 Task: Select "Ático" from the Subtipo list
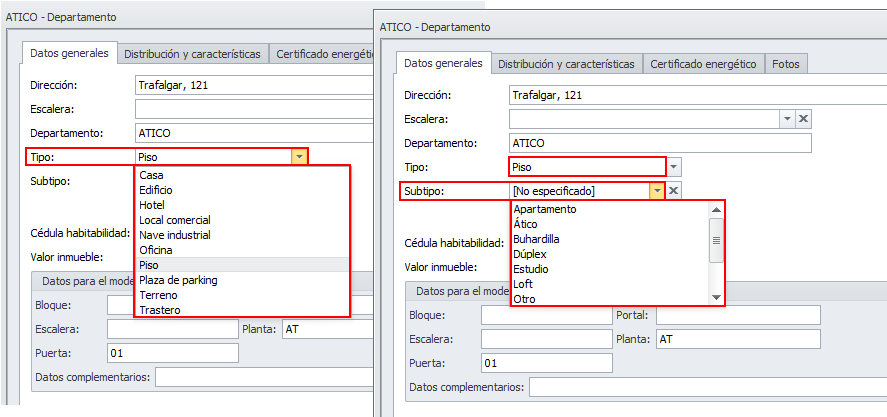525,224
